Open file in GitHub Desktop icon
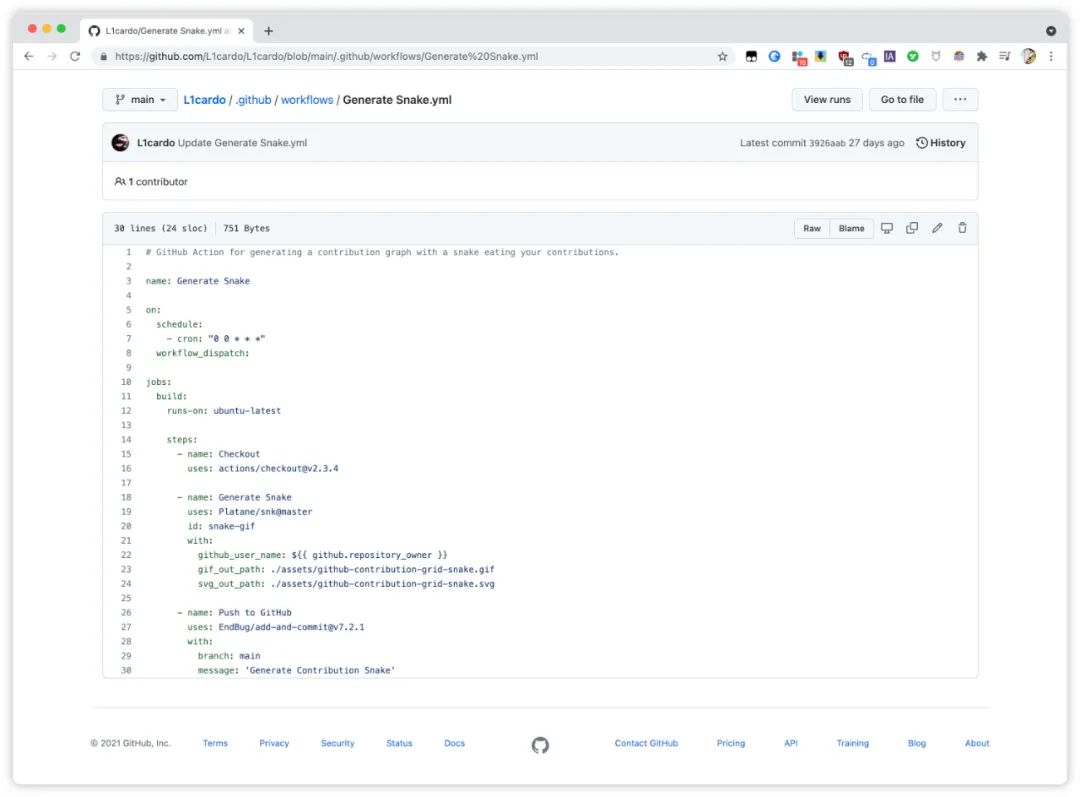This screenshot has height=797, width=1080. click(x=886, y=228)
